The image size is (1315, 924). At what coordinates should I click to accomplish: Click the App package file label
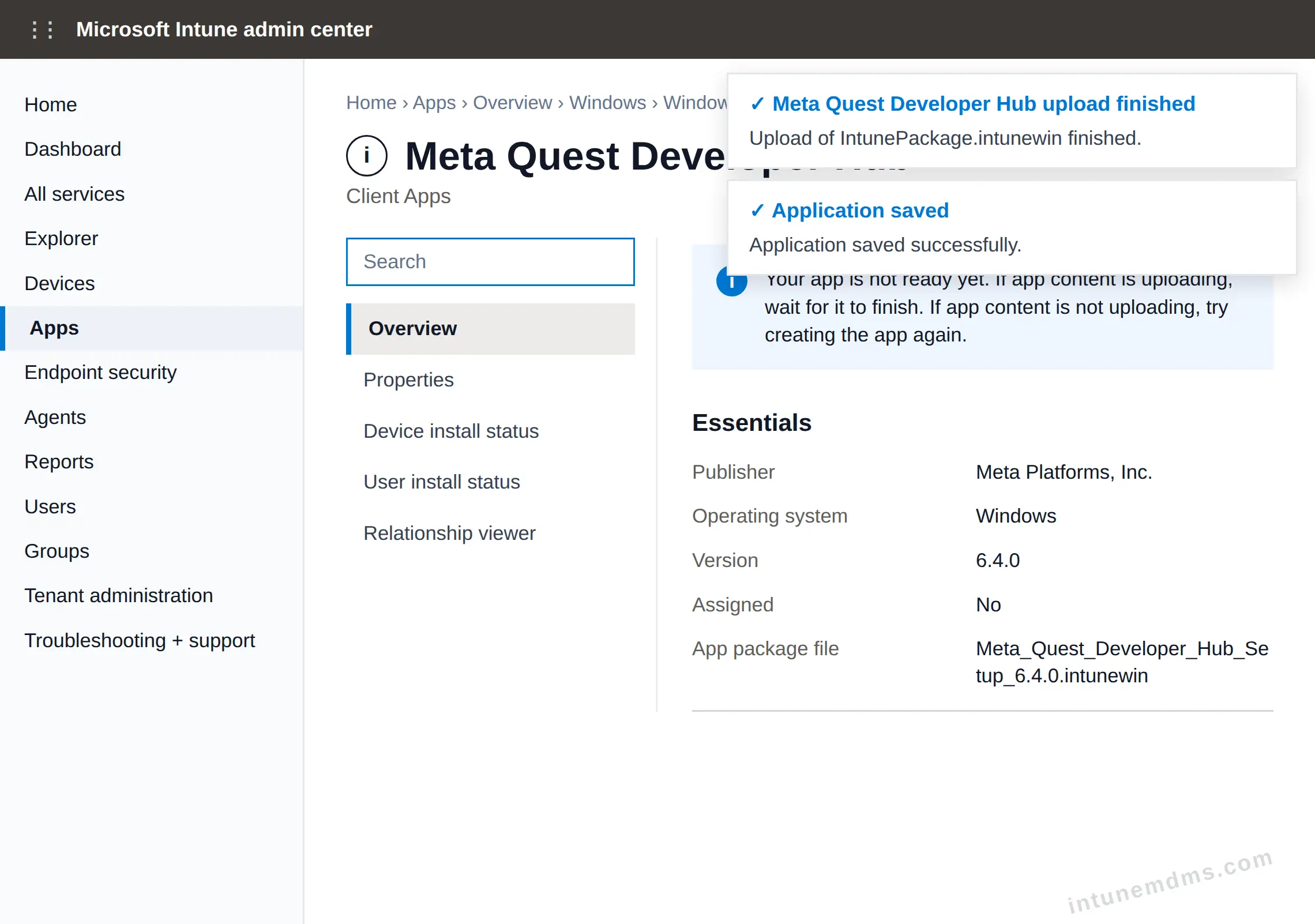[765, 649]
